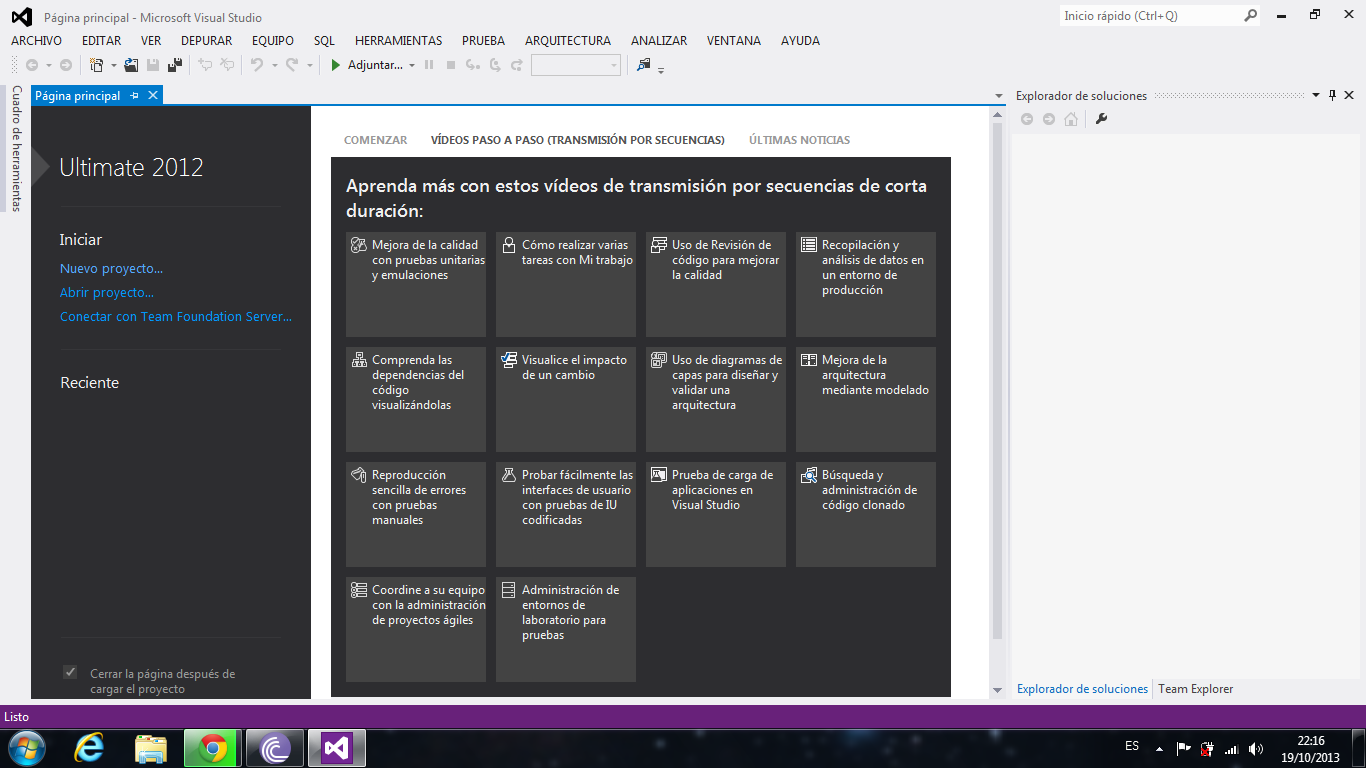The height and width of the screenshot is (768, 1366).
Task: Click Conectar con Team Foundation Server link
Action: (176, 316)
